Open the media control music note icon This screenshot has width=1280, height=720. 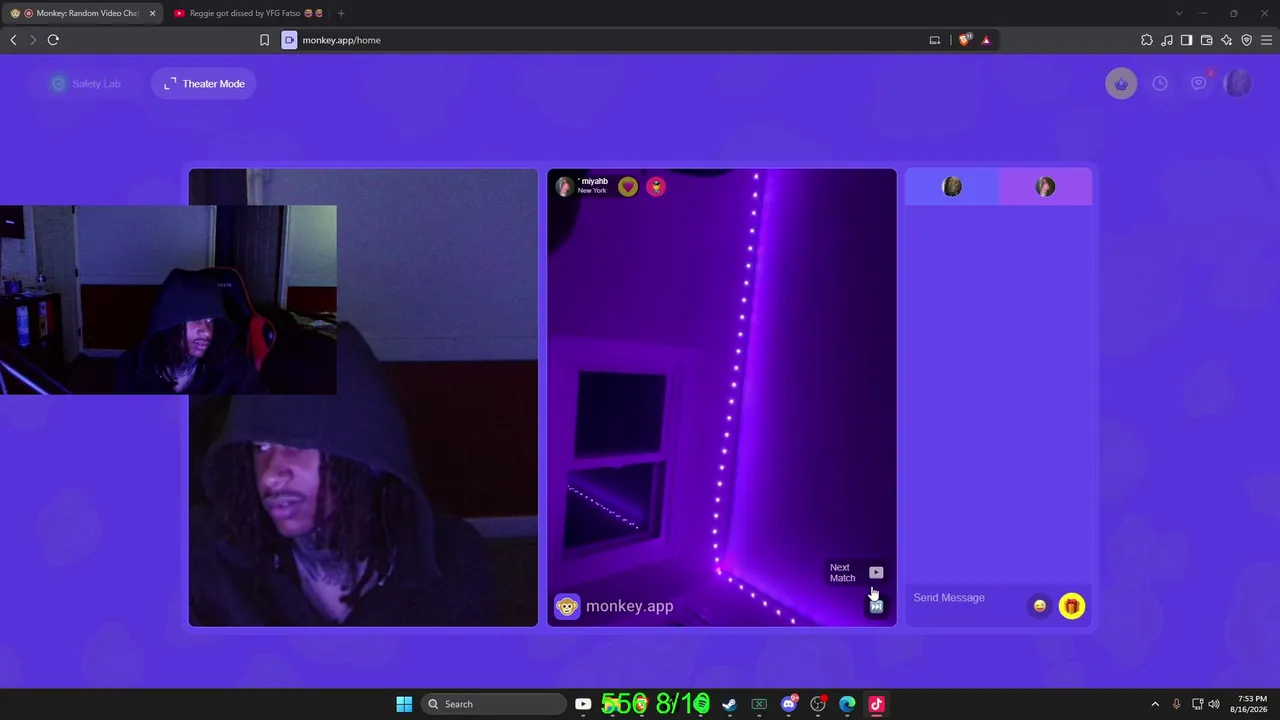(1166, 40)
